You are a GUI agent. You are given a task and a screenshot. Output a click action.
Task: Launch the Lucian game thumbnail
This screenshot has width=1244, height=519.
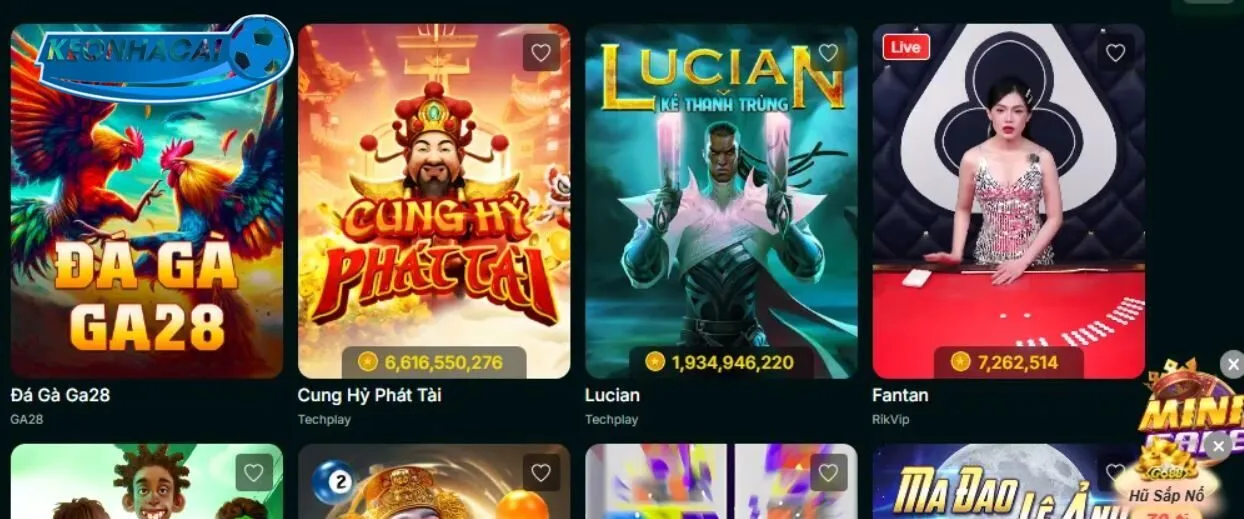pos(721,201)
